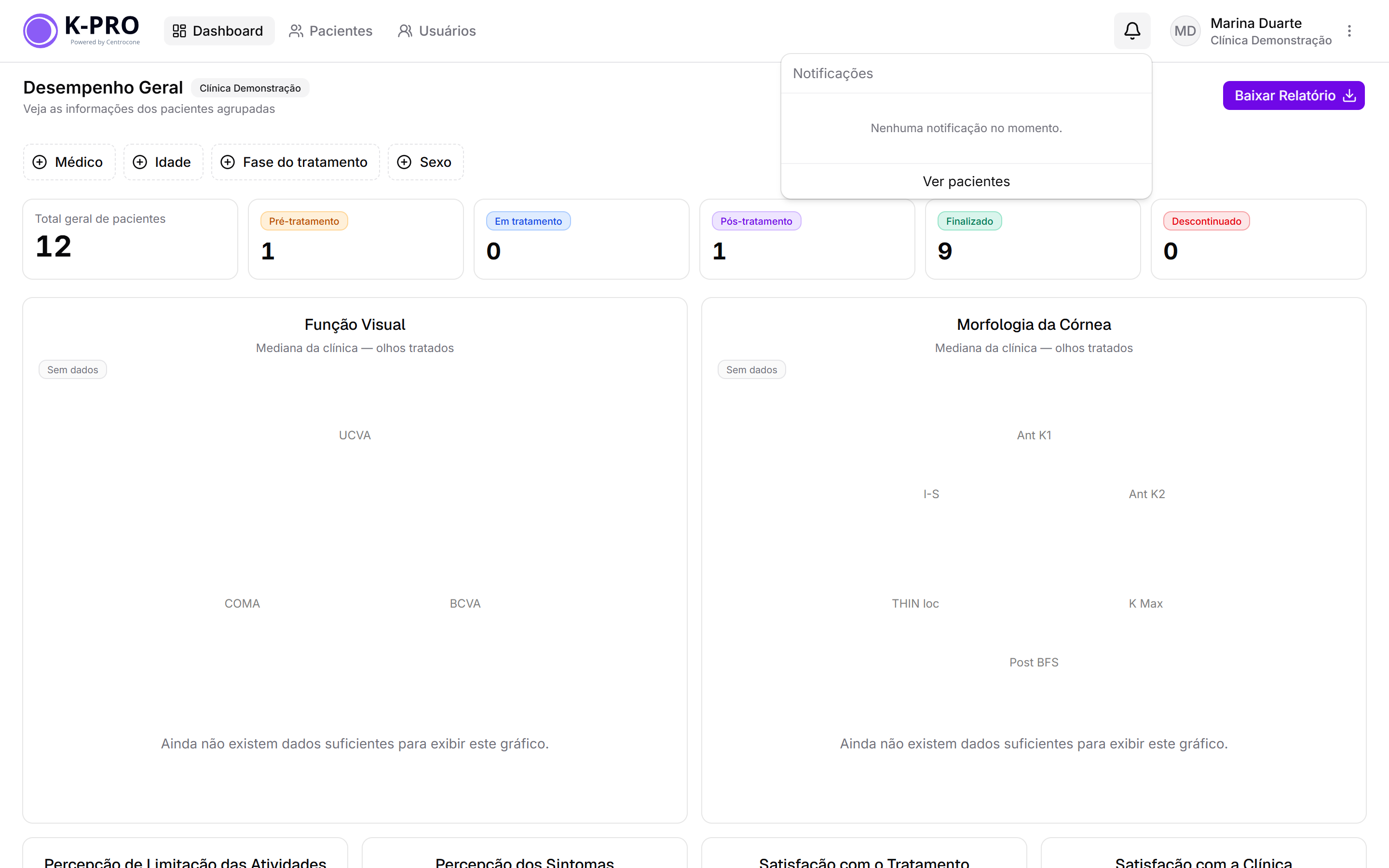The width and height of the screenshot is (1389, 868).
Task: Click the COMA axis label
Action: tap(242, 603)
